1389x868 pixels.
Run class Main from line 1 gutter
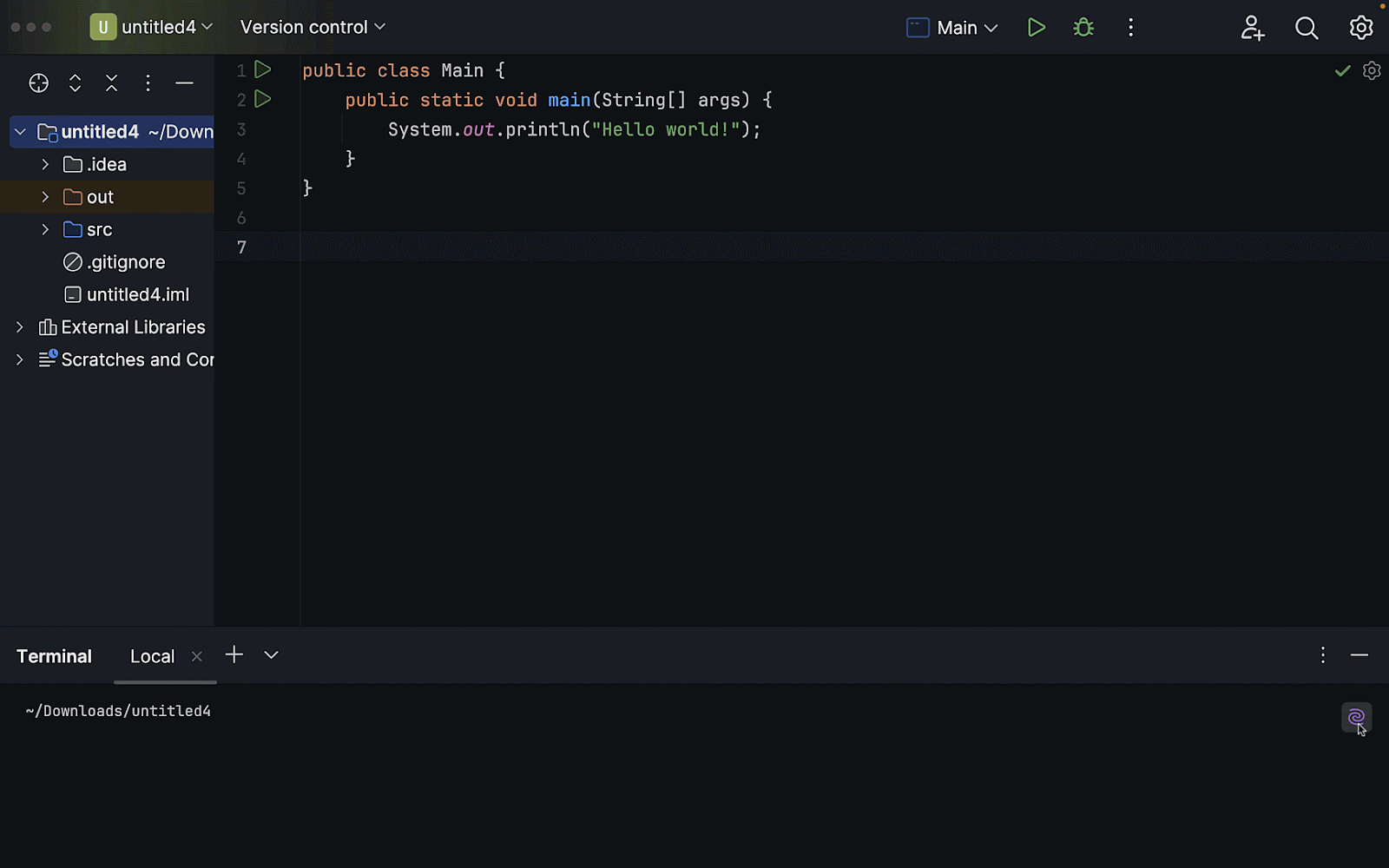[263, 69]
